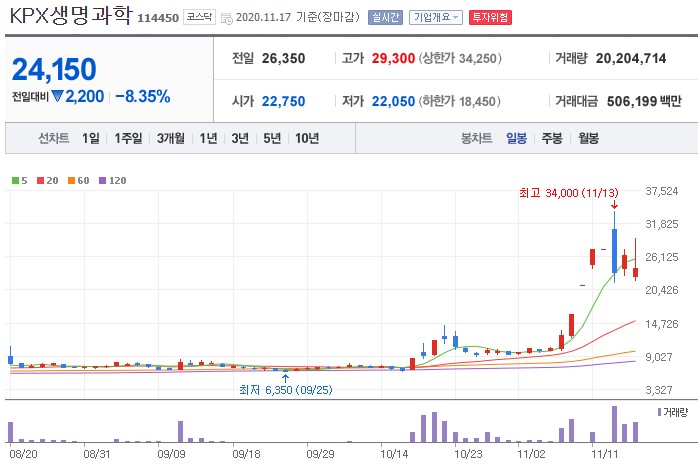The height and width of the screenshot is (468, 698).
Task: Click the 상한가 34,250 text
Action: 459,58
